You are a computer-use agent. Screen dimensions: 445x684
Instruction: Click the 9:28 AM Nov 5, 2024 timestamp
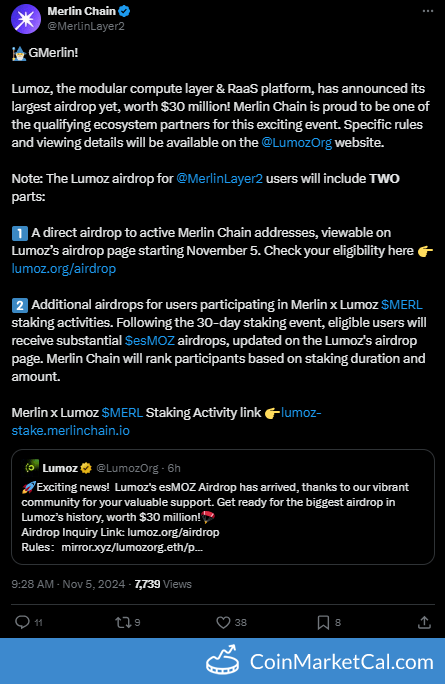(68, 584)
